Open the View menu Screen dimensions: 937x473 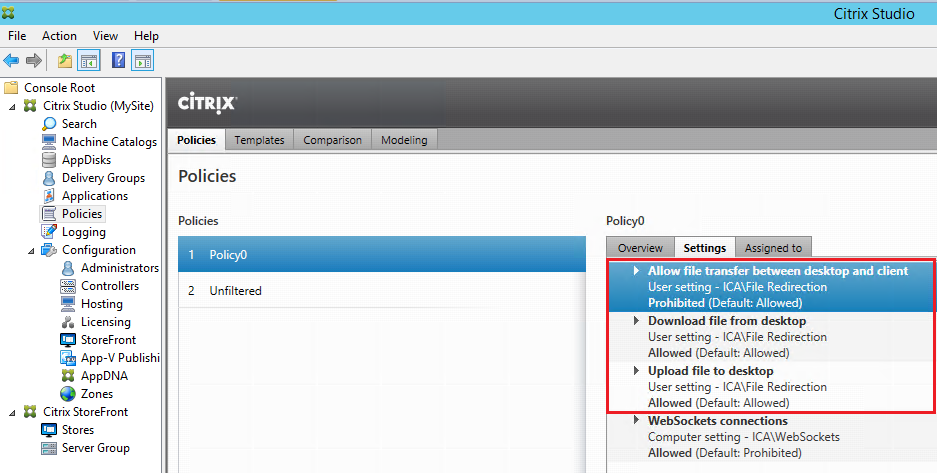(x=105, y=36)
